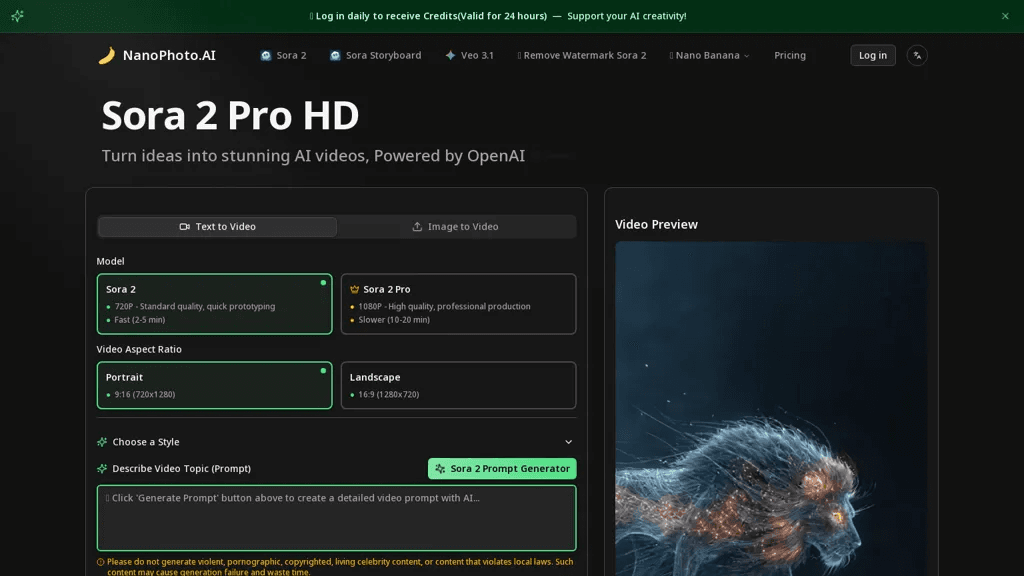The height and width of the screenshot is (576, 1024).
Task: Click the wand icon in Sora 2 Prompt Generator
Action: click(440, 469)
